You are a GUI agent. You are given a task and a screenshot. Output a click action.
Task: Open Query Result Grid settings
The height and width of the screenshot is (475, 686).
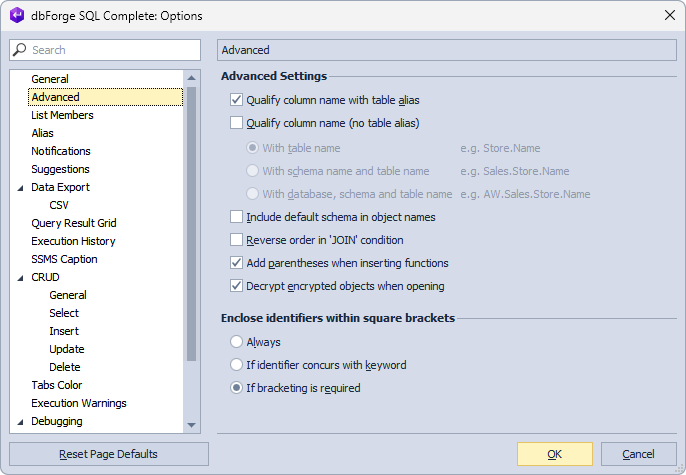click(x=74, y=223)
